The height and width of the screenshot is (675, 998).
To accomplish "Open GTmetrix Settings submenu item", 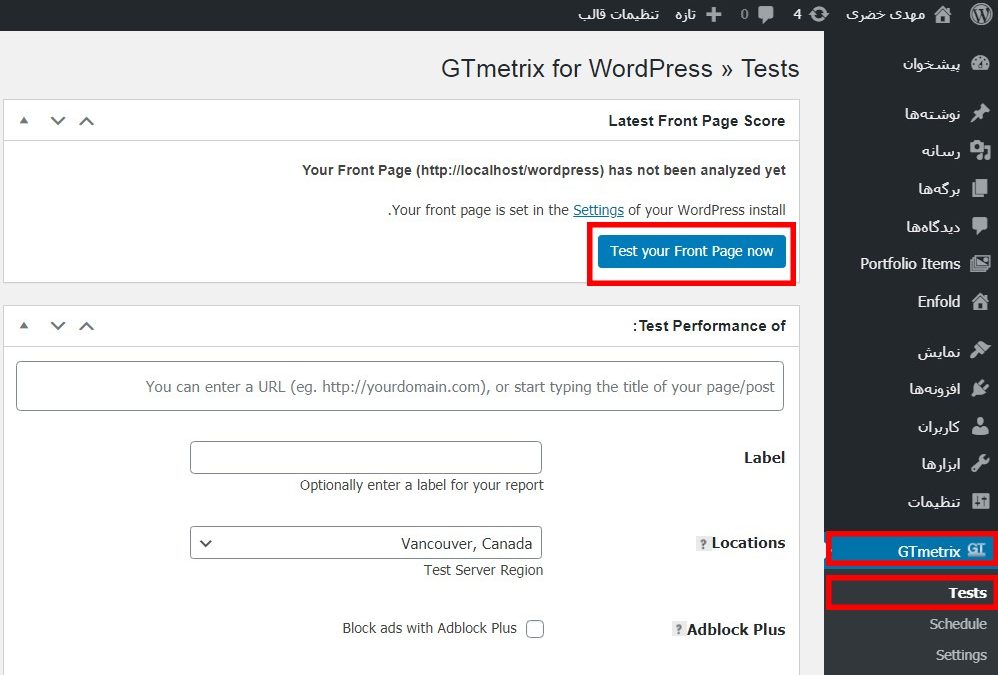I will 961,655.
